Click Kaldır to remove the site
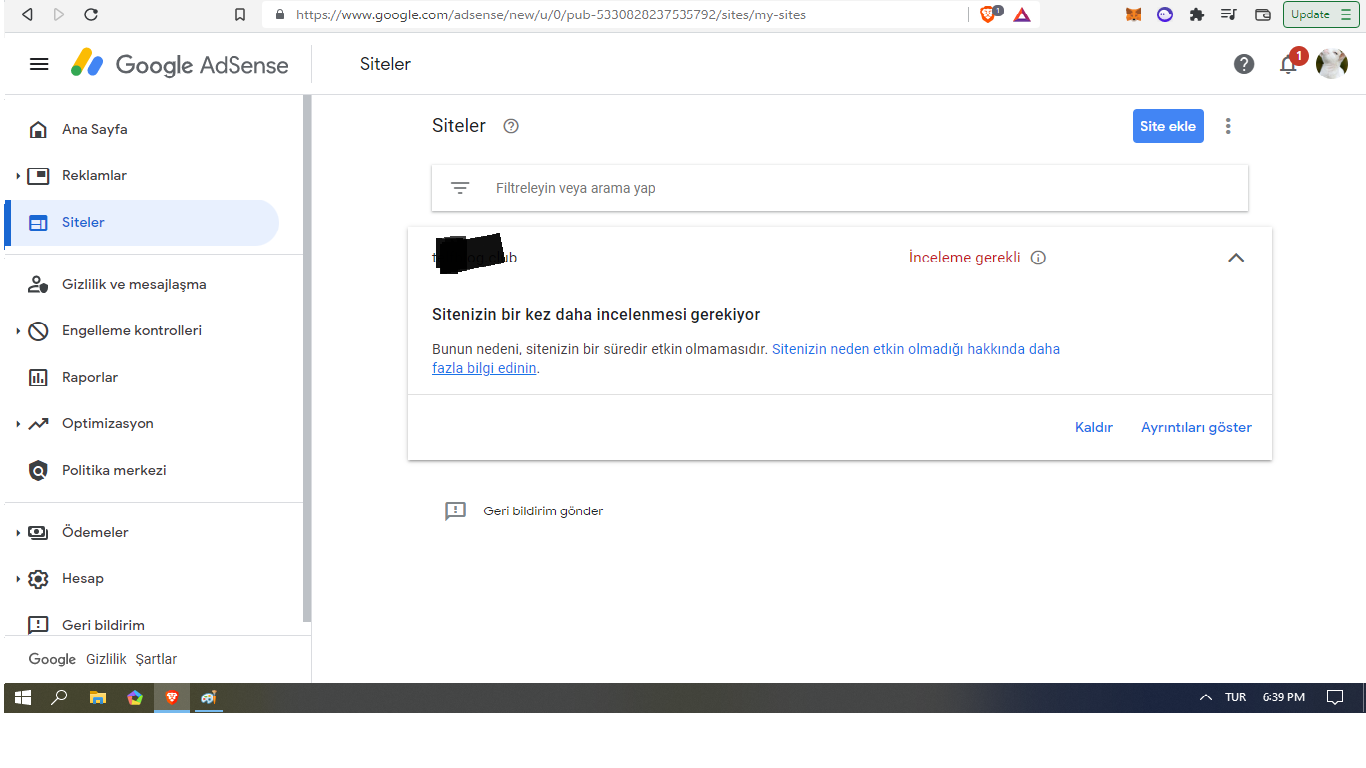The width and height of the screenshot is (1366, 768). (1094, 427)
